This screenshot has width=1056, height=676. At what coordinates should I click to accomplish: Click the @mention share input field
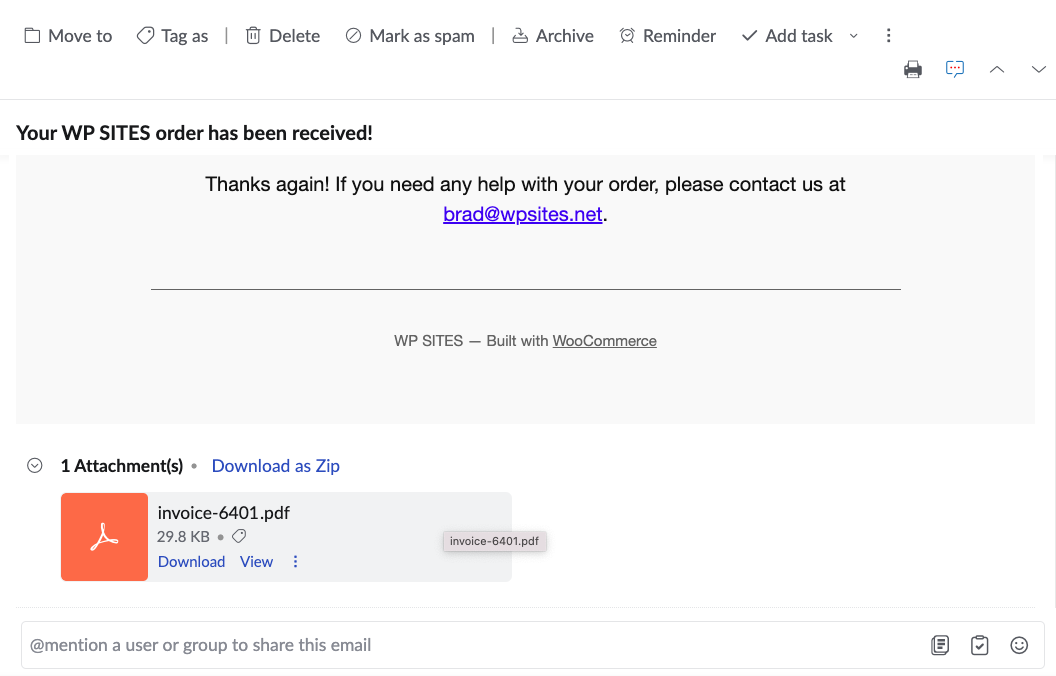[470, 645]
